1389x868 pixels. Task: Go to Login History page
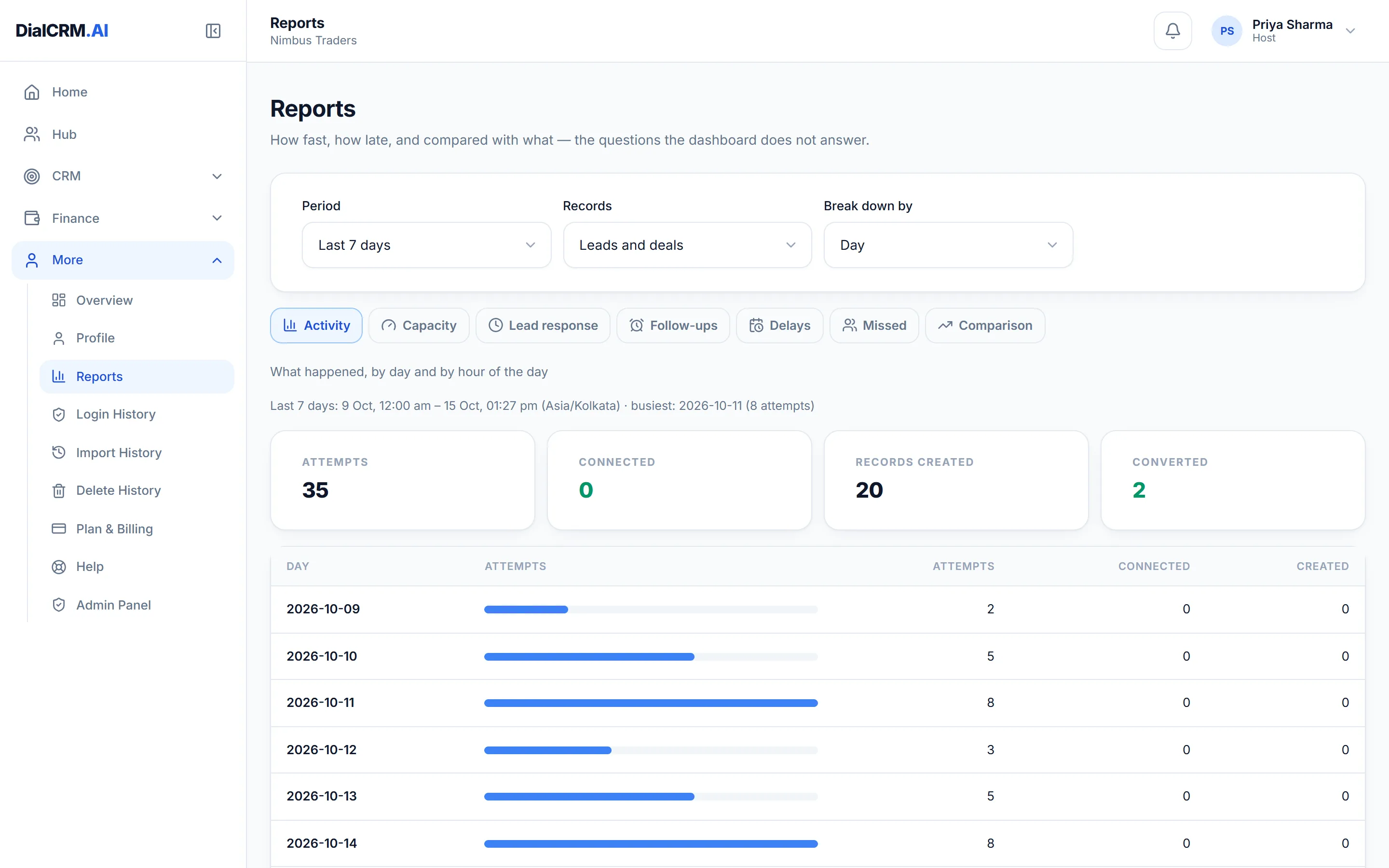[136, 415]
